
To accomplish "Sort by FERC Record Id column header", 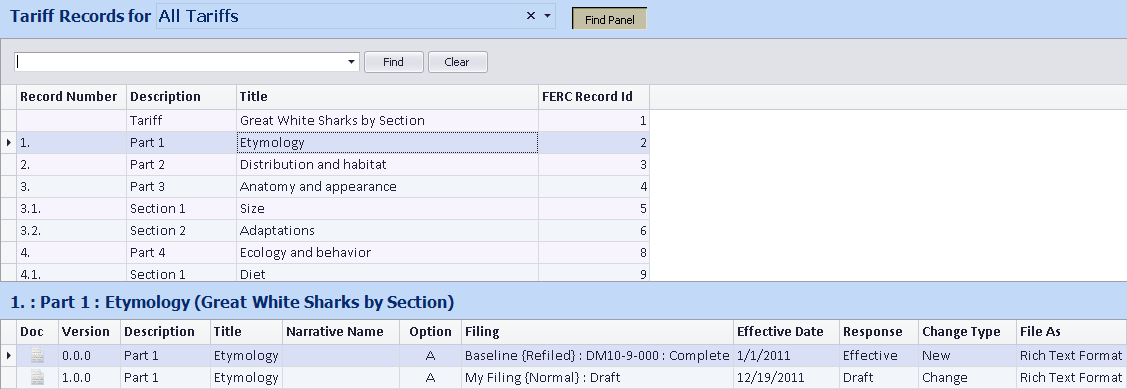I will point(594,96).
